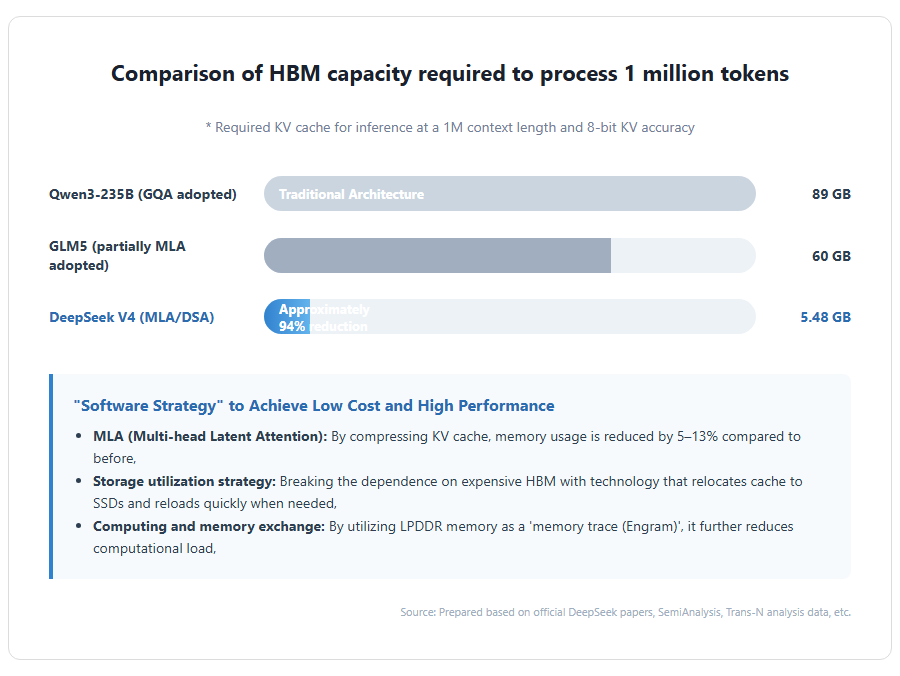Open the DeepSeek V4 (MLA/DSA) label
The height and width of the screenshot is (676, 900).
[131, 317]
